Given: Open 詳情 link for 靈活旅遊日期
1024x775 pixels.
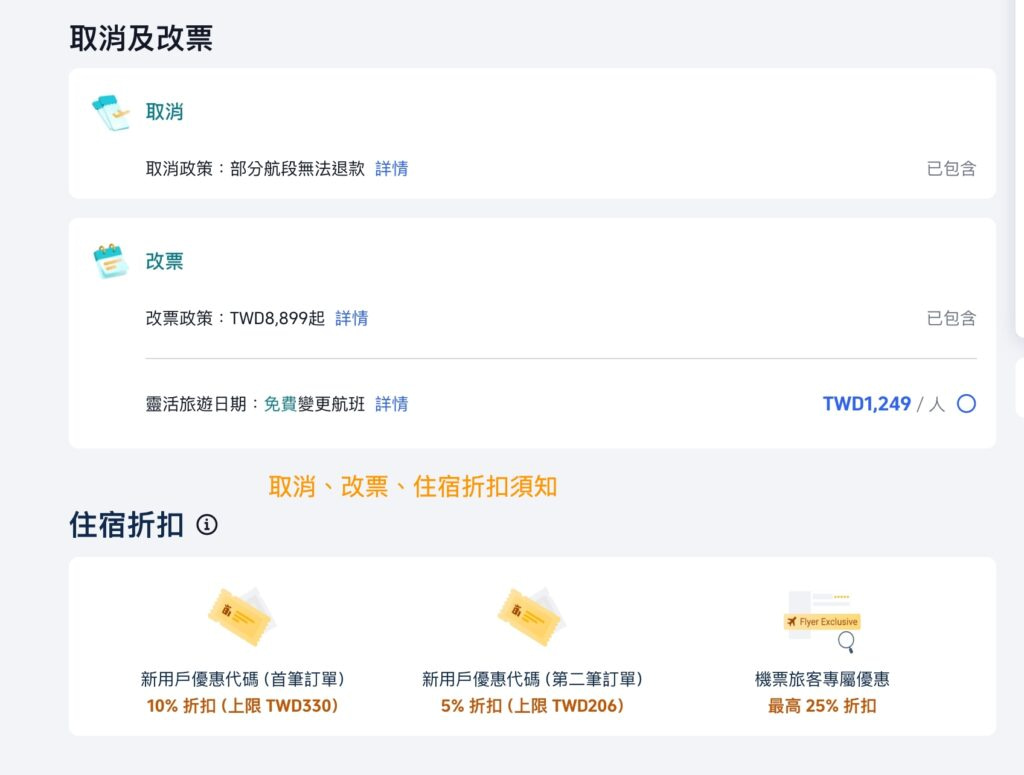Looking at the screenshot, I should click(392, 403).
